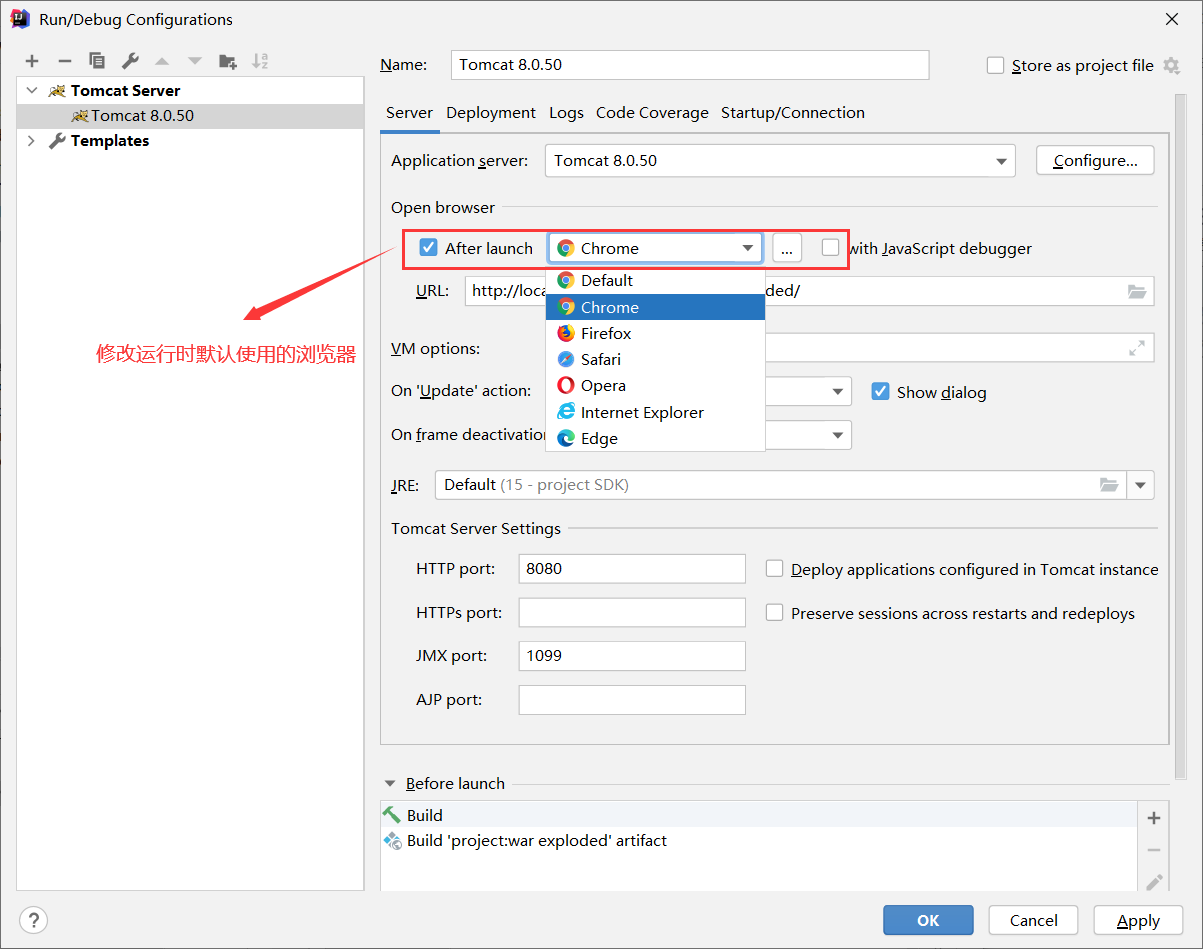Choose Default browser from list

click(x=655, y=280)
